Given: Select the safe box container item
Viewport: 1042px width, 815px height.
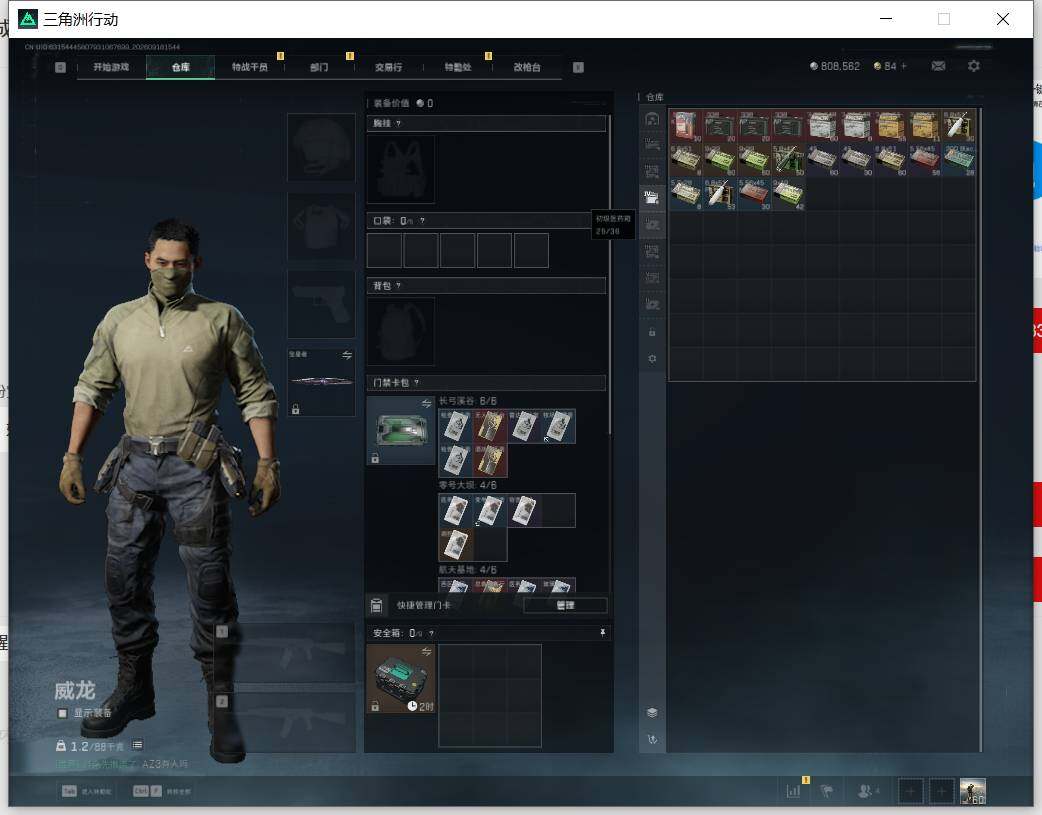Looking at the screenshot, I should tap(401, 679).
